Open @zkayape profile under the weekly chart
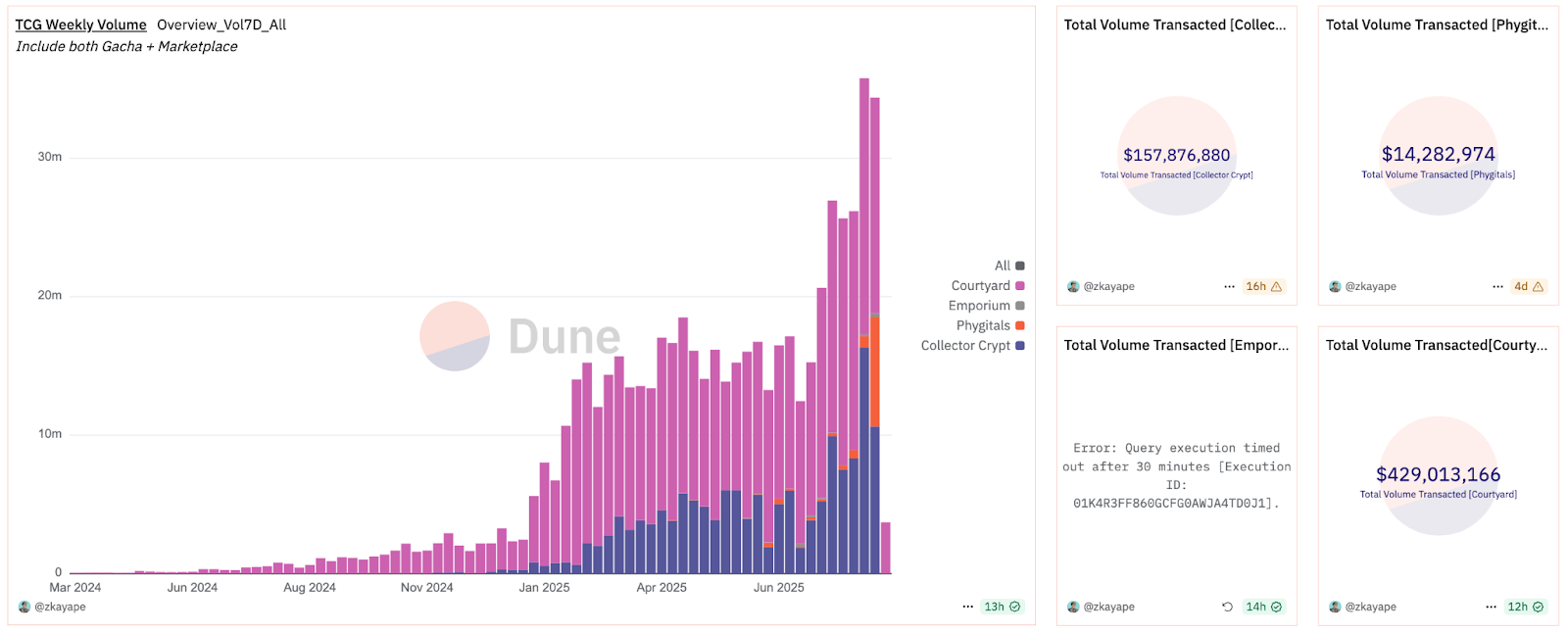The image size is (1568, 633). click(60, 607)
